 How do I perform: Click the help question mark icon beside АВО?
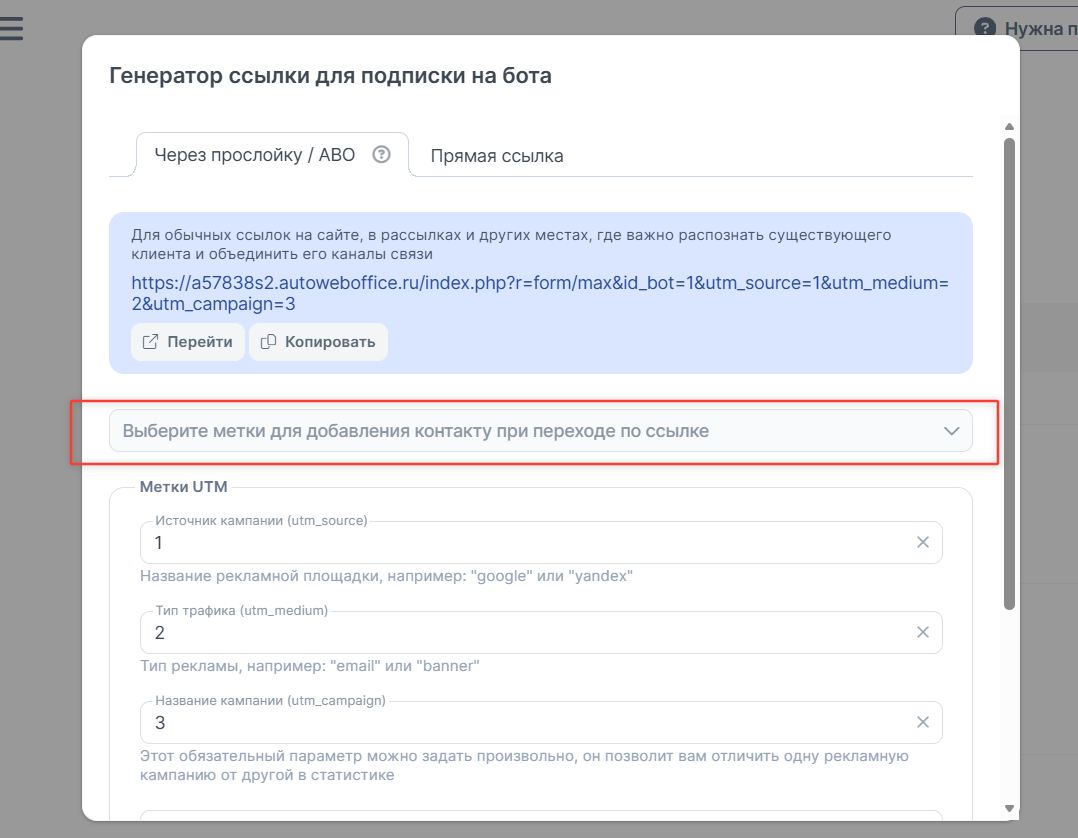(382, 155)
